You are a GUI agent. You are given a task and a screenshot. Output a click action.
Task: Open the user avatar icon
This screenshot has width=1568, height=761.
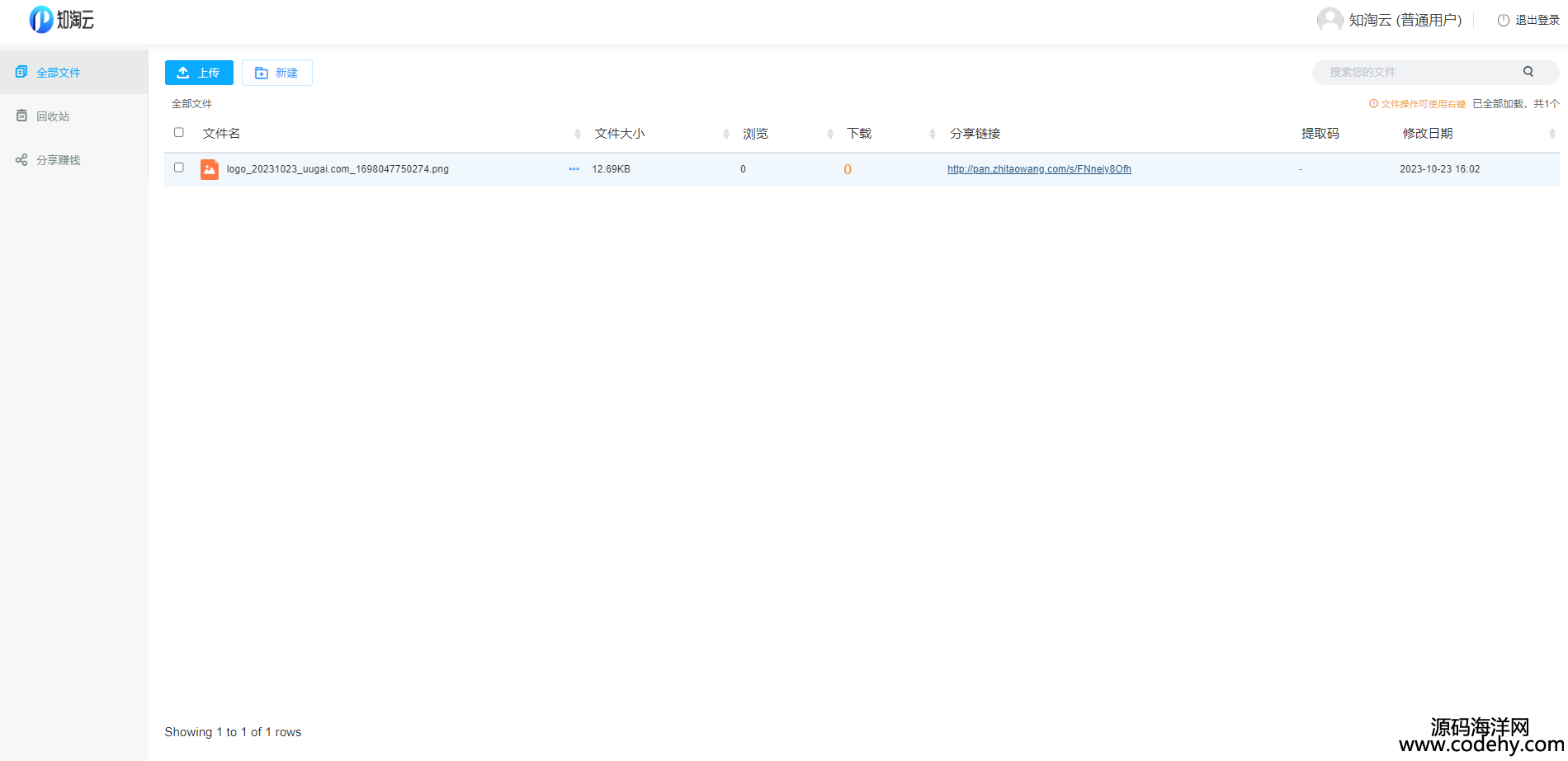pyautogui.click(x=1329, y=20)
